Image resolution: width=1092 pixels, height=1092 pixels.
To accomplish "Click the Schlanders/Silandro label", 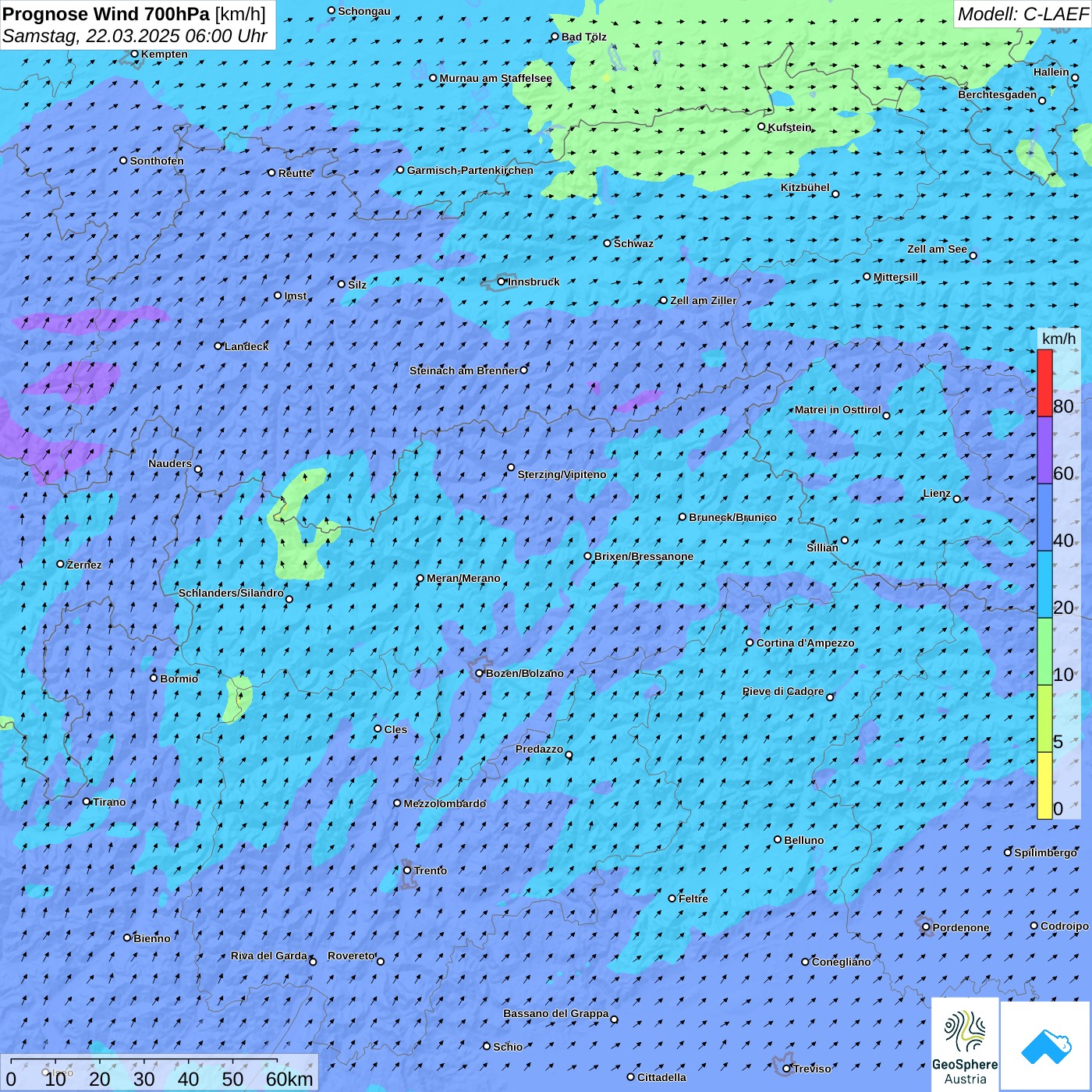I will pos(231,593).
